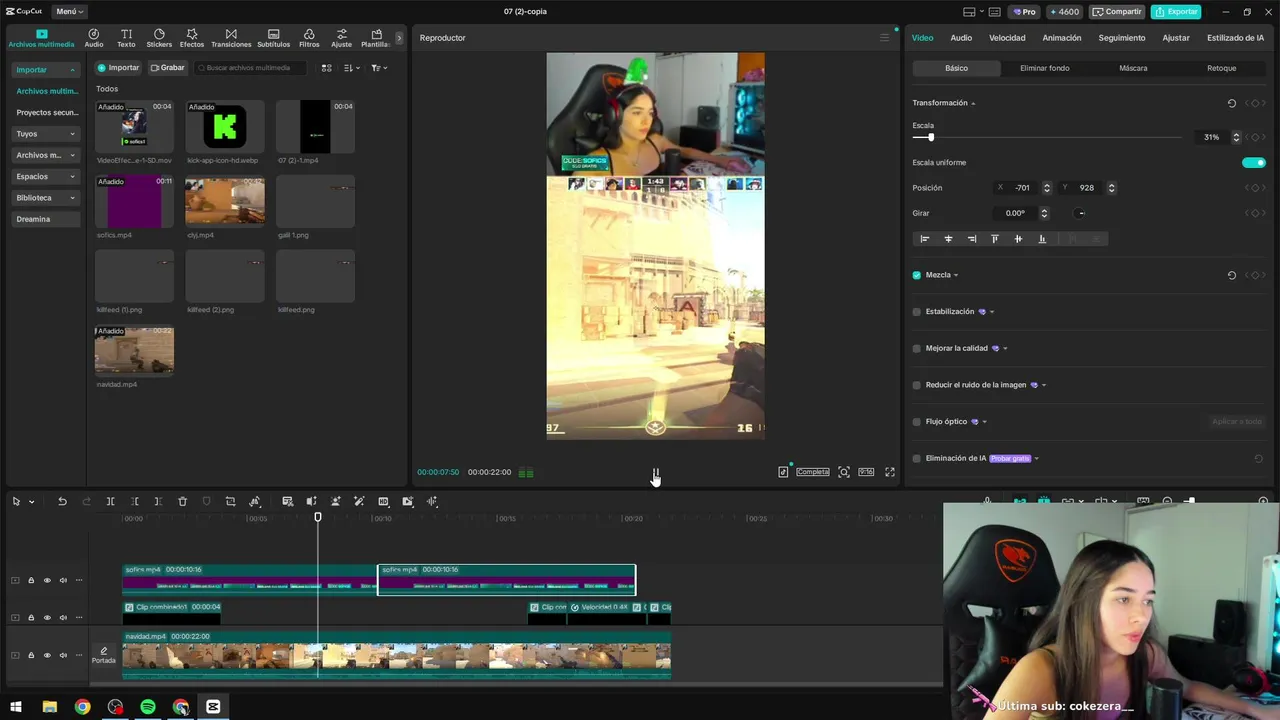Open the Audio media section
Viewport: 1280px width, 720px height.
94,38
